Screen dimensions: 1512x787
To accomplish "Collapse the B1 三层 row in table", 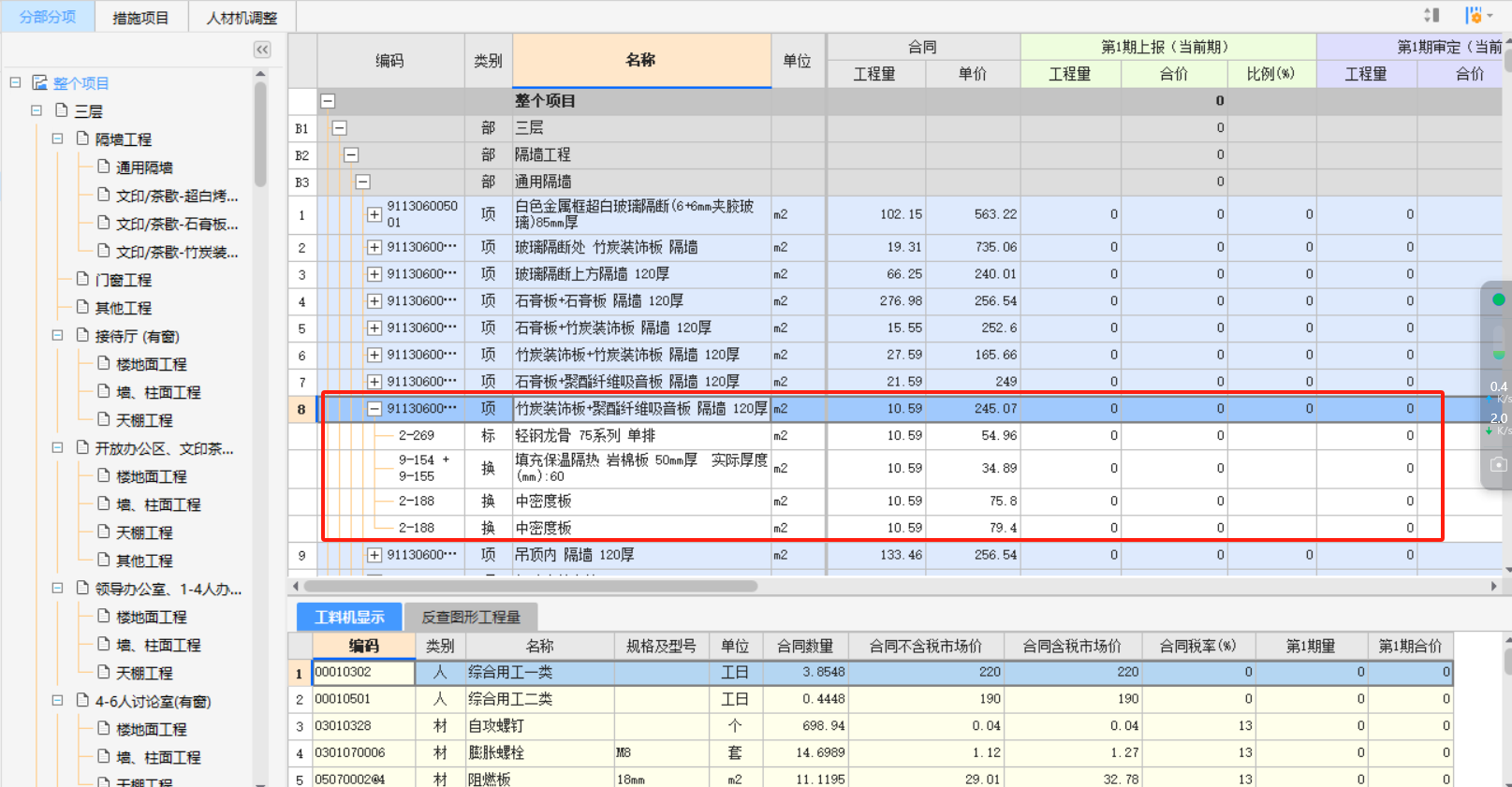I will 340,128.
